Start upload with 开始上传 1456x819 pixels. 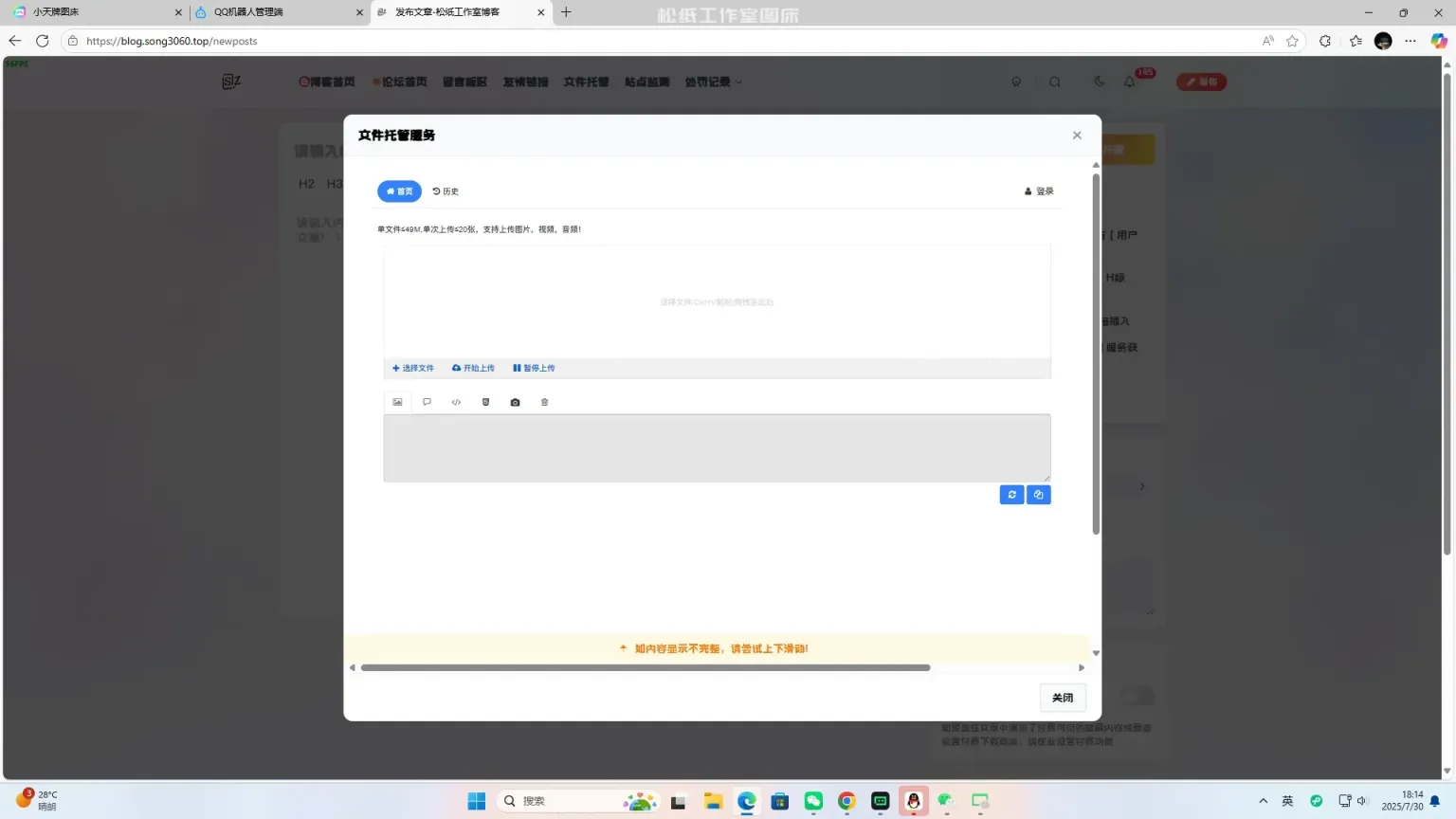pyautogui.click(x=473, y=368)
